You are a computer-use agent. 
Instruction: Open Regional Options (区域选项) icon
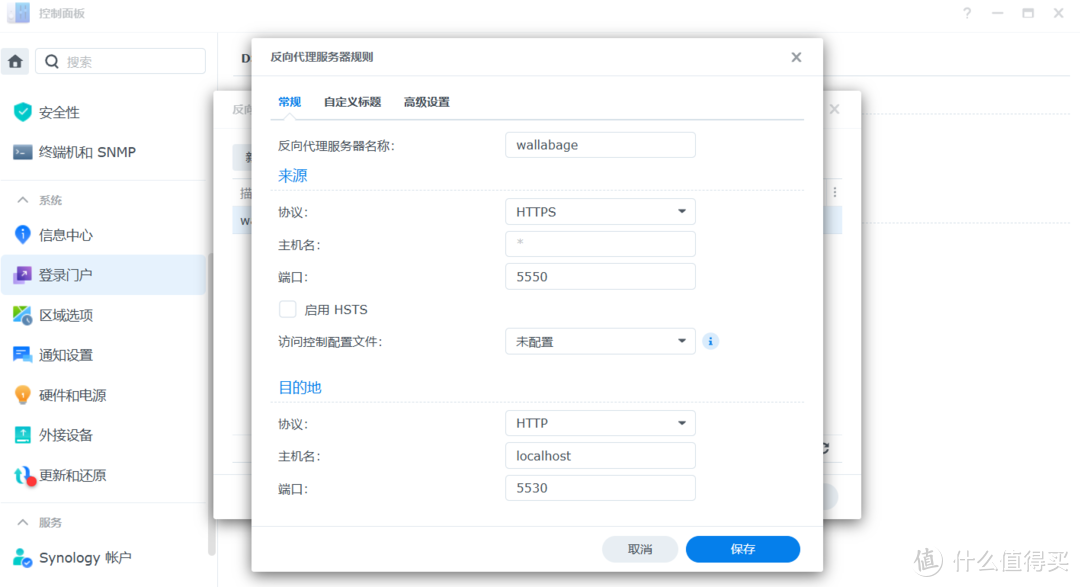coord(22,315)
